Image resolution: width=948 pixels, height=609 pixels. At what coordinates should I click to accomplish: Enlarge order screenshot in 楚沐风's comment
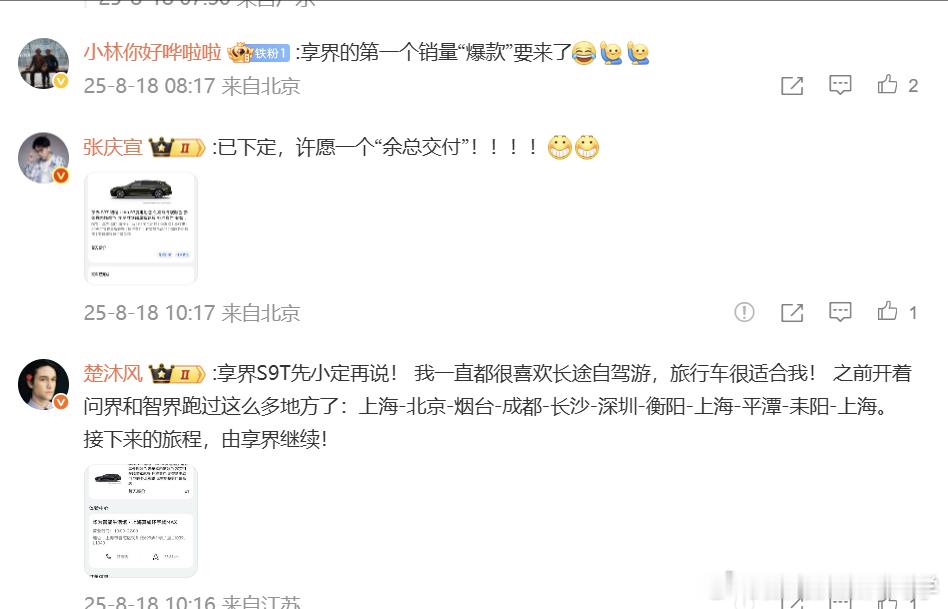coord(141,521)
